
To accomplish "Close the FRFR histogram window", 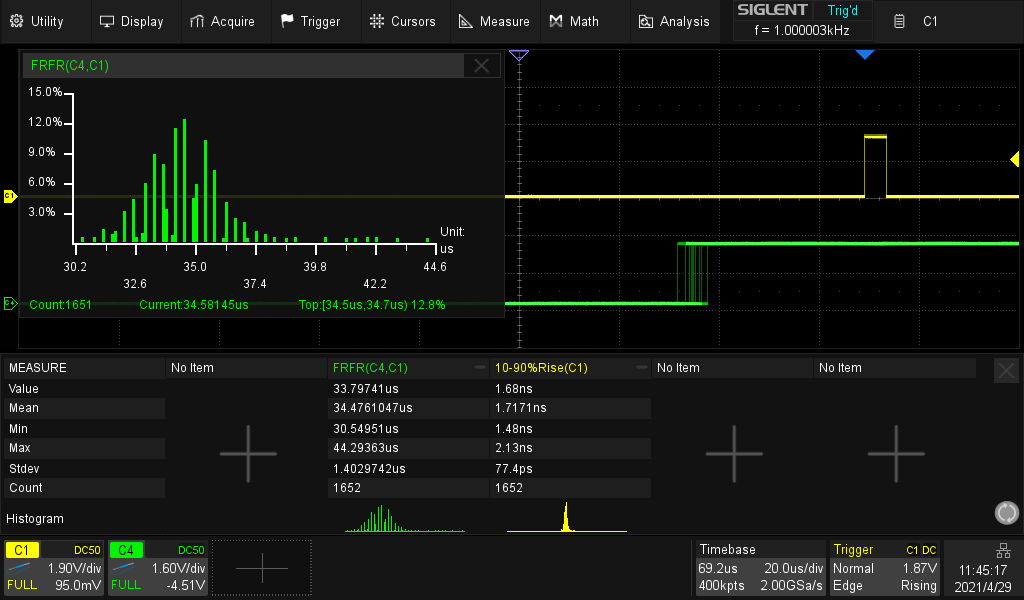I will pos(481,65).
